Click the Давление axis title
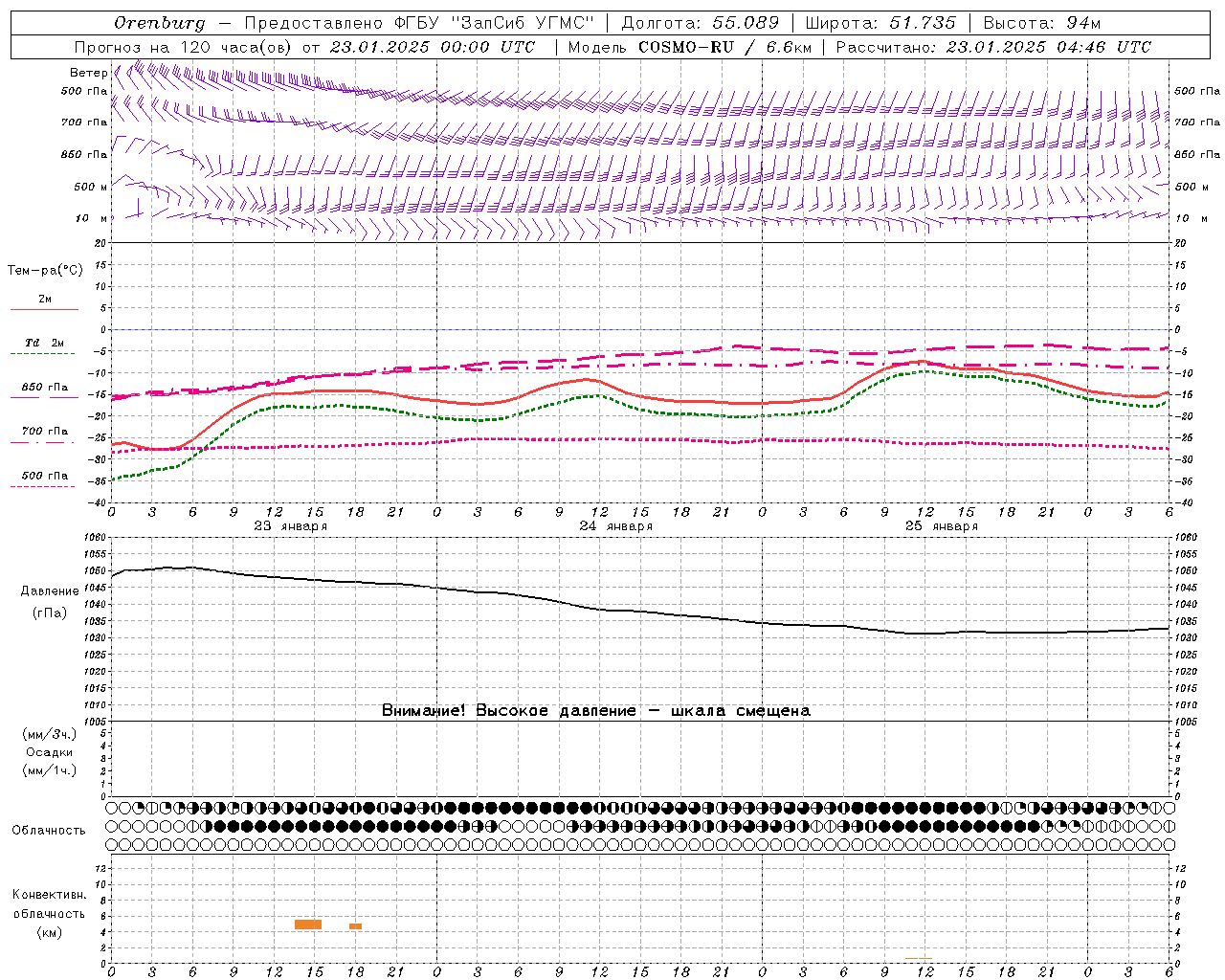1225x980 pixels. [50, 591]
